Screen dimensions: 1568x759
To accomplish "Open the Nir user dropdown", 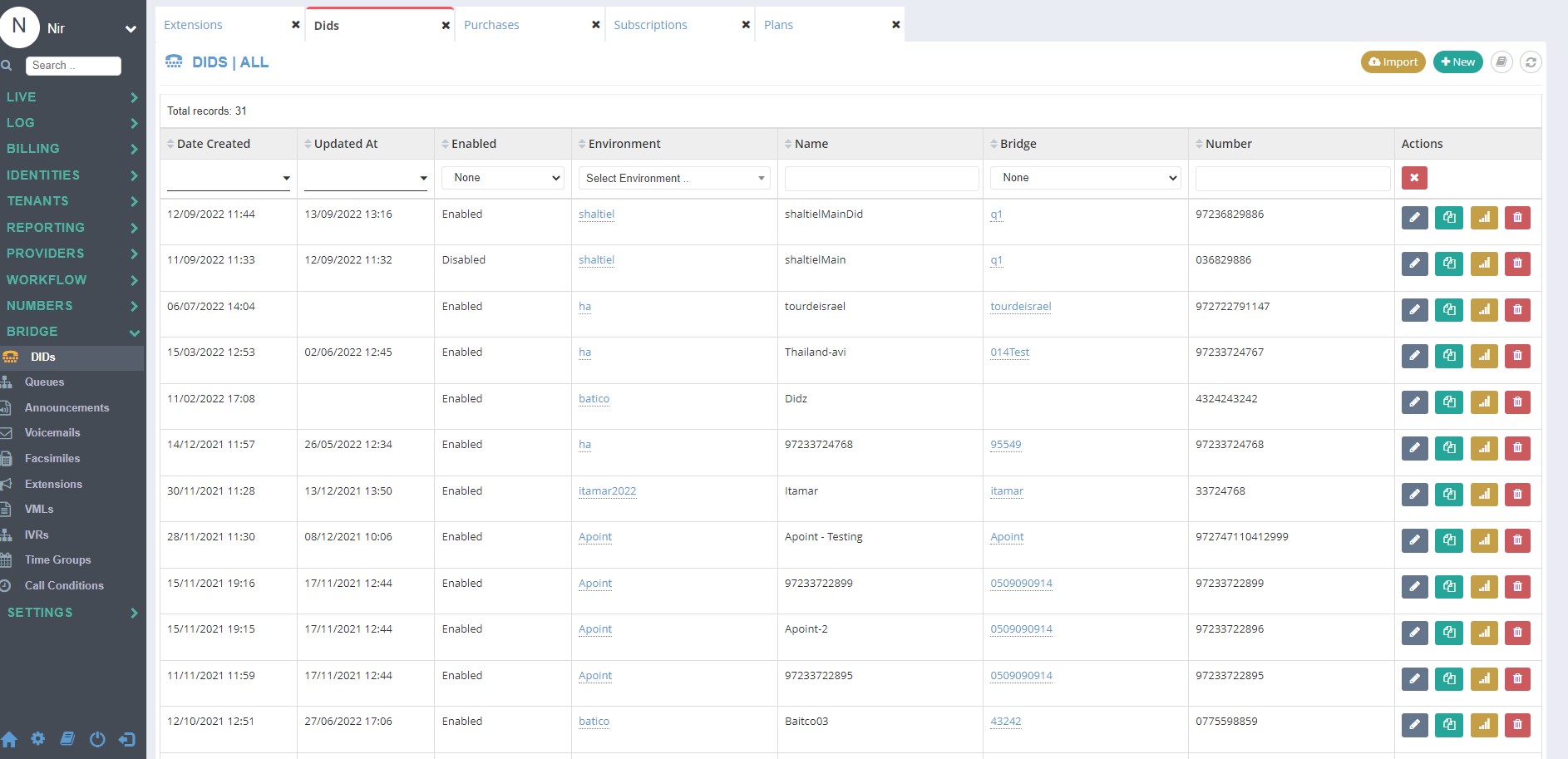I will tap(131, 29).
